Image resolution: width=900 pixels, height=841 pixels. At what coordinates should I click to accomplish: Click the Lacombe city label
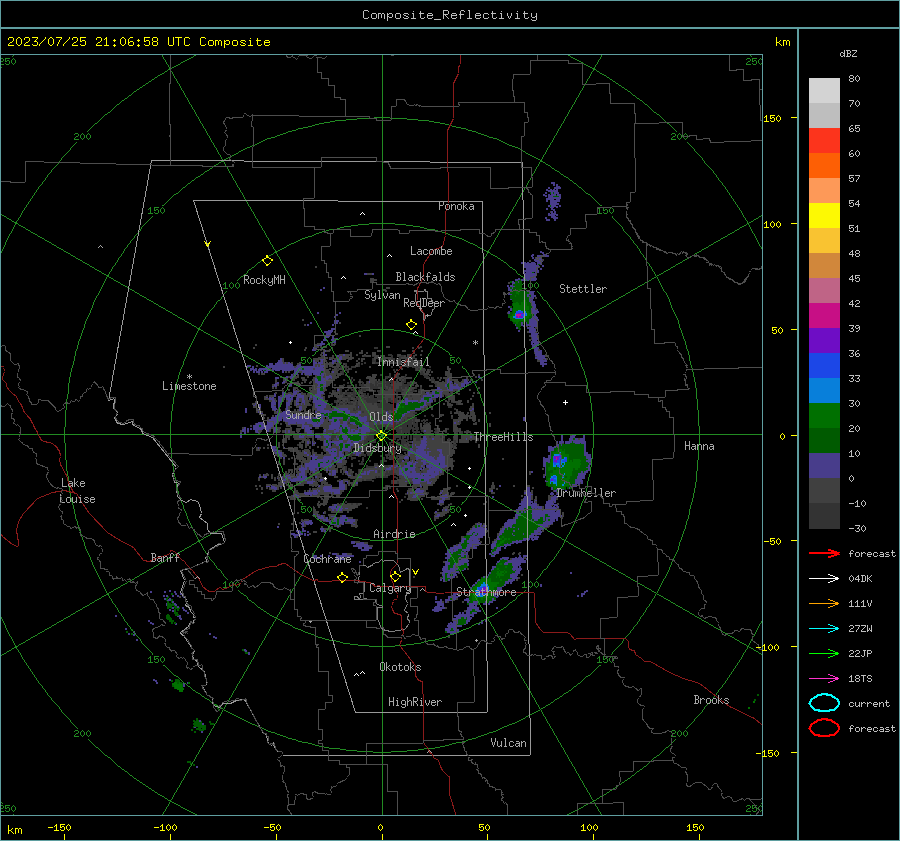(x=431, y=251)
